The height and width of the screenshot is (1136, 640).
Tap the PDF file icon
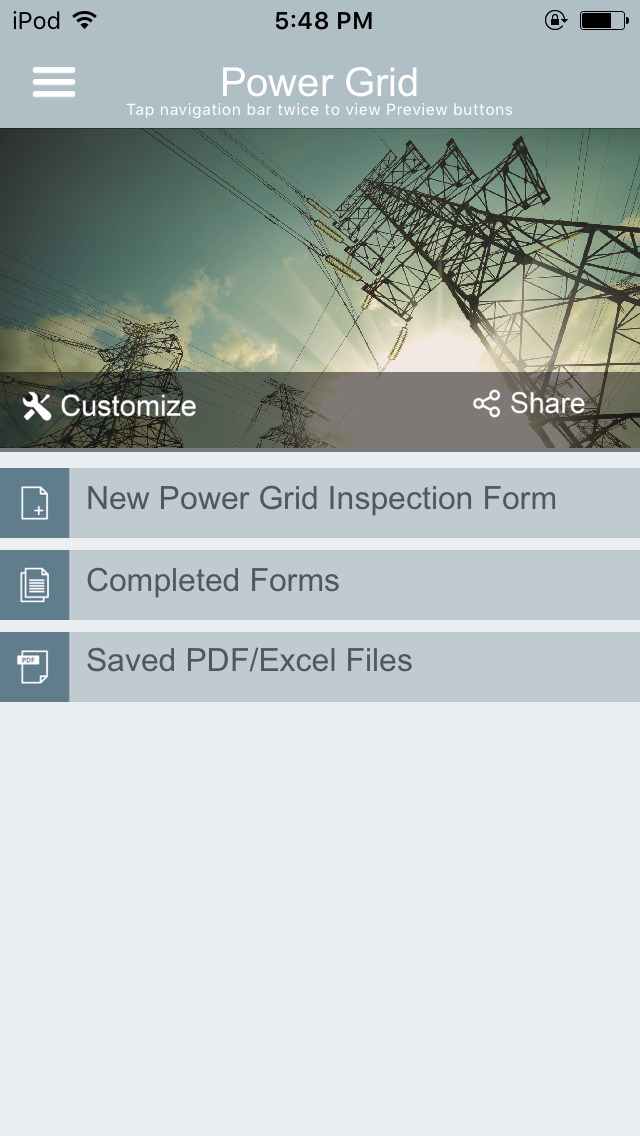coord(34,667)
